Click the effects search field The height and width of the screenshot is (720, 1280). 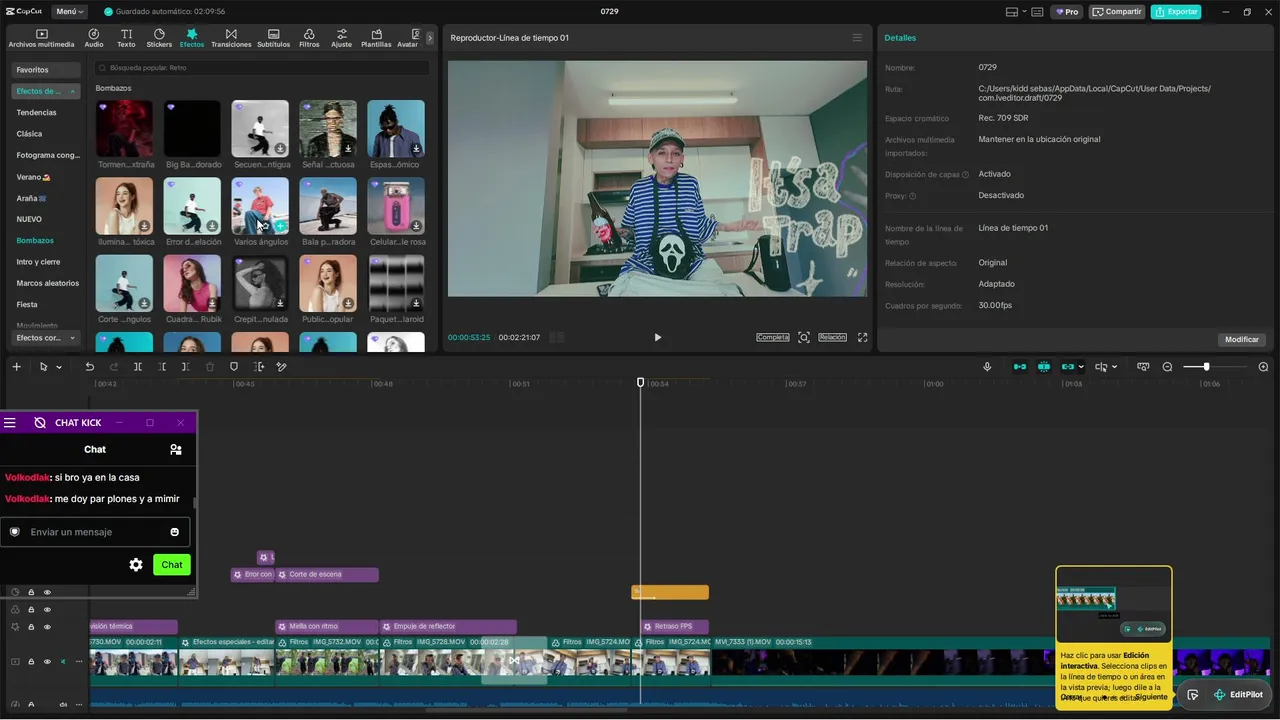point(262,68)
